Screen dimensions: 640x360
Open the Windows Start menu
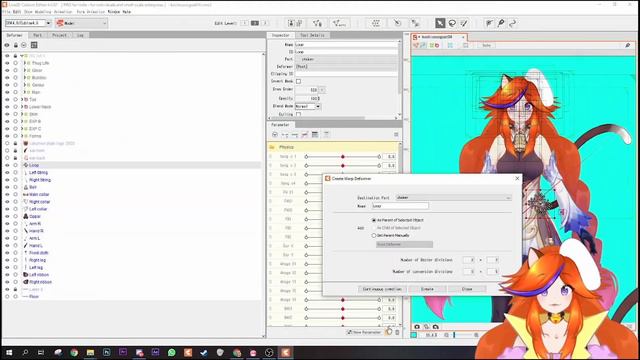tap(9, 352)
